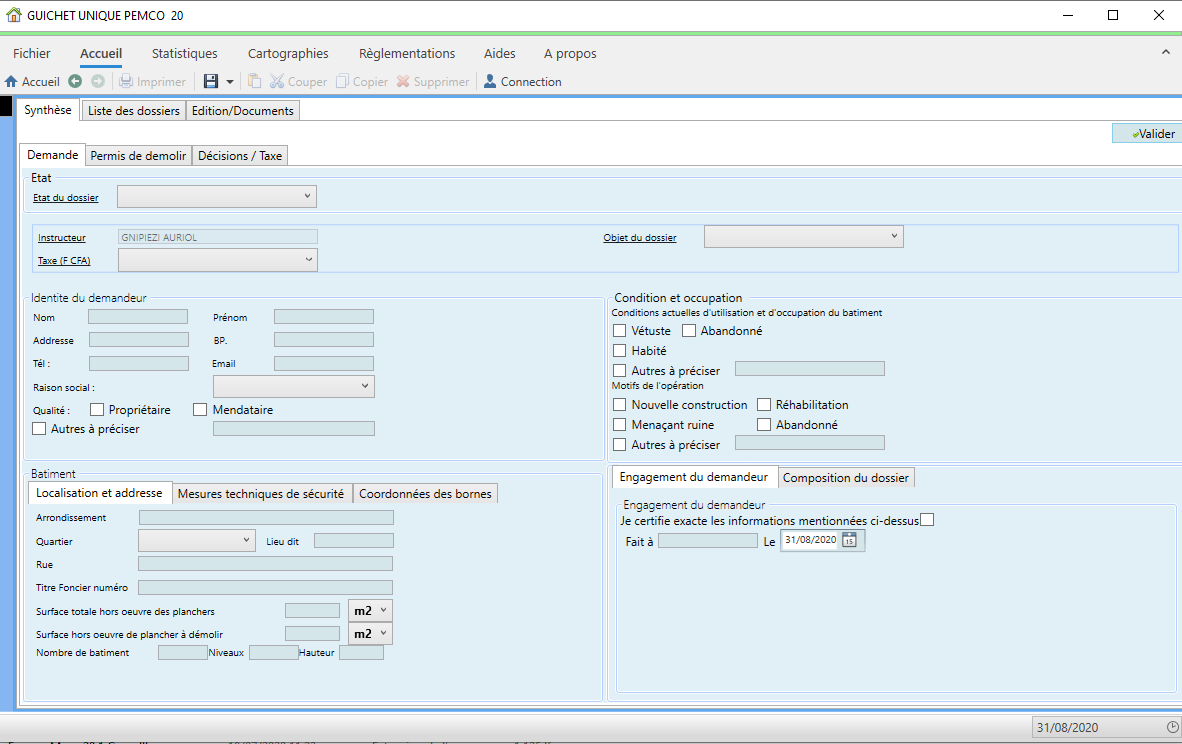Tick the Habité checkbox
Screen dimensions: 1182x744
tap(620, 351)
